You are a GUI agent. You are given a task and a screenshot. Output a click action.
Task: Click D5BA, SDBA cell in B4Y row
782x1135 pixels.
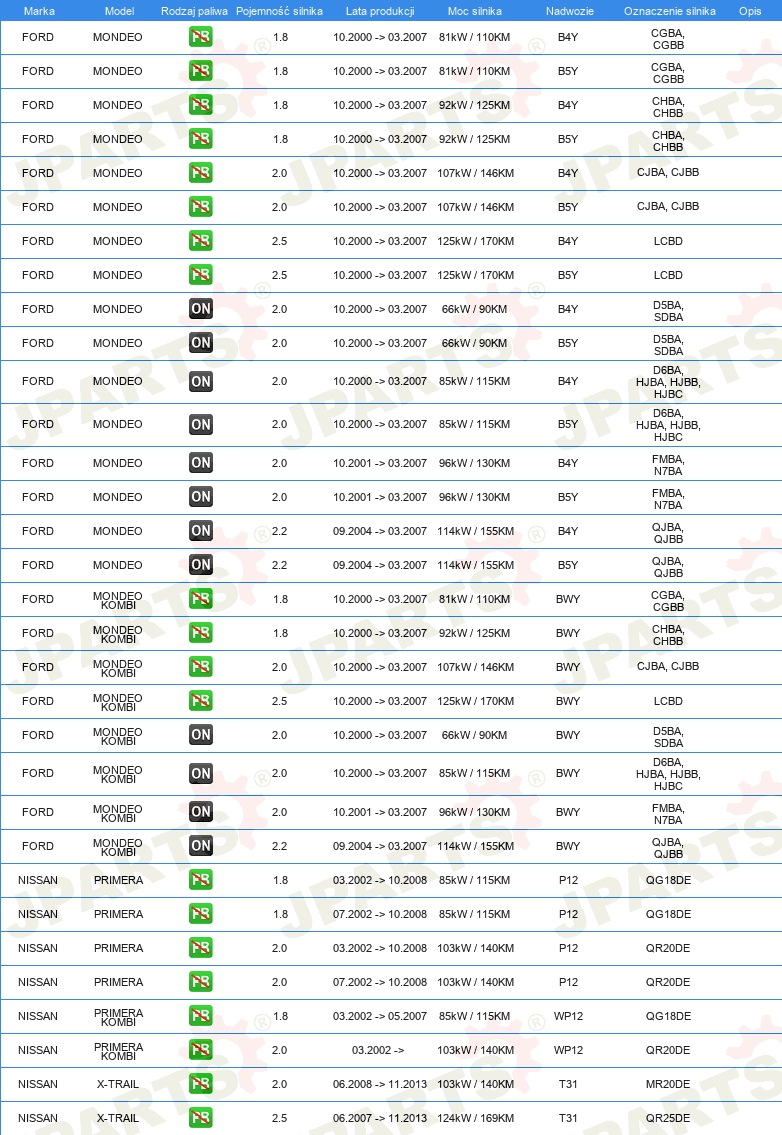coord(668,311)
